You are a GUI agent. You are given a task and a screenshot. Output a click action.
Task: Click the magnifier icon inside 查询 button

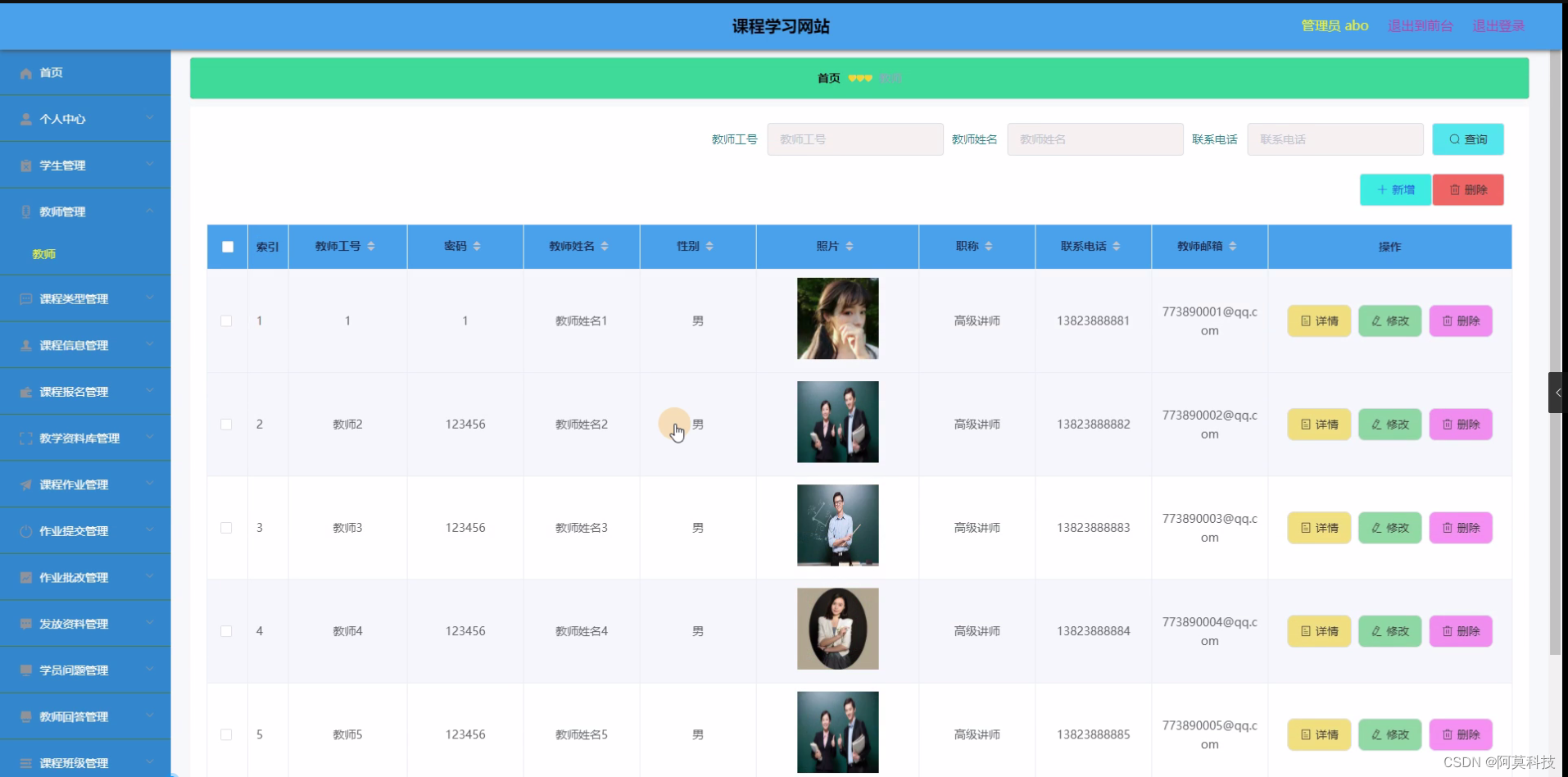point(1452,139)
